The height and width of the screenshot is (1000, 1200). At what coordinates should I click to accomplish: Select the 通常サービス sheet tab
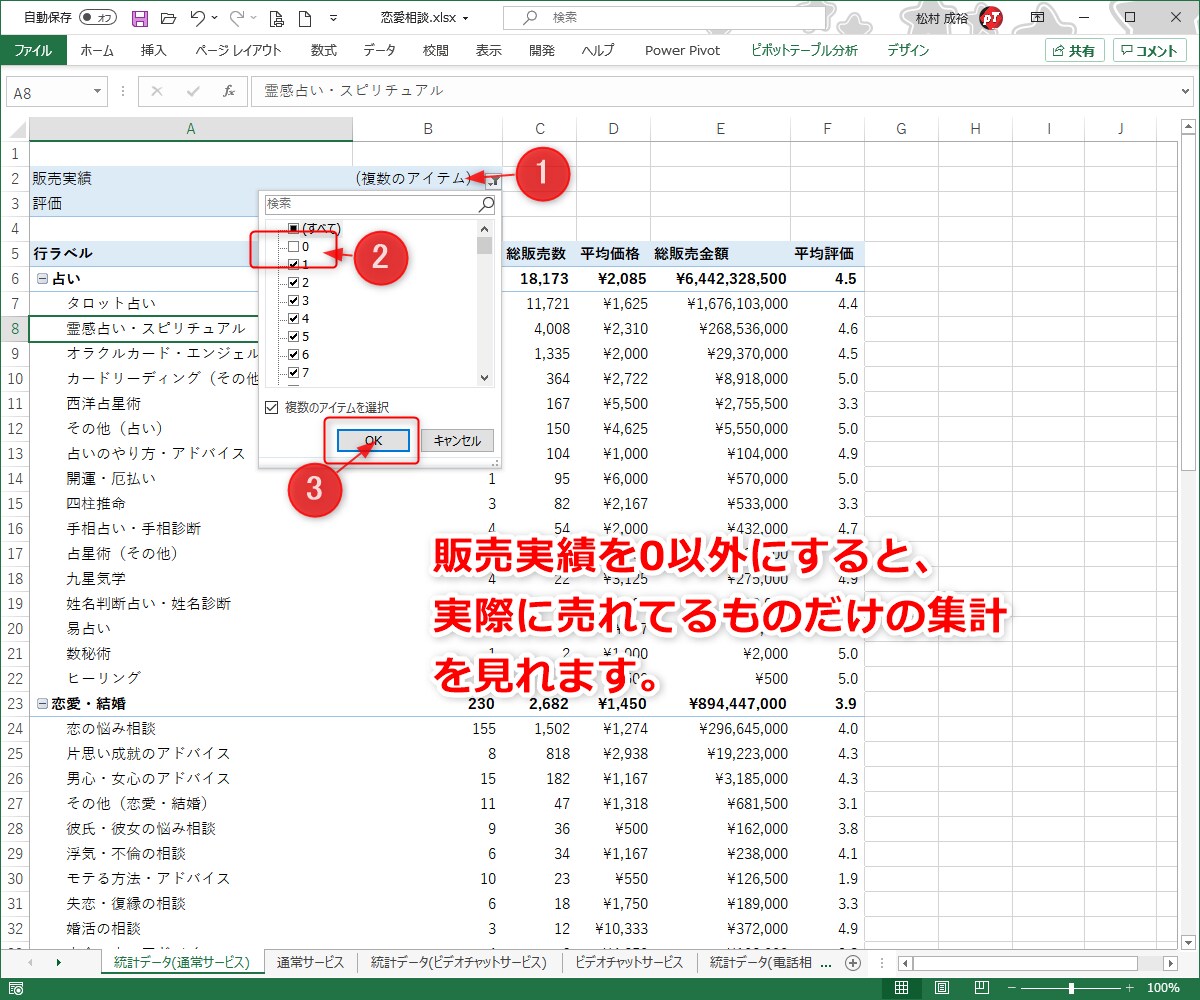[310, 962]
